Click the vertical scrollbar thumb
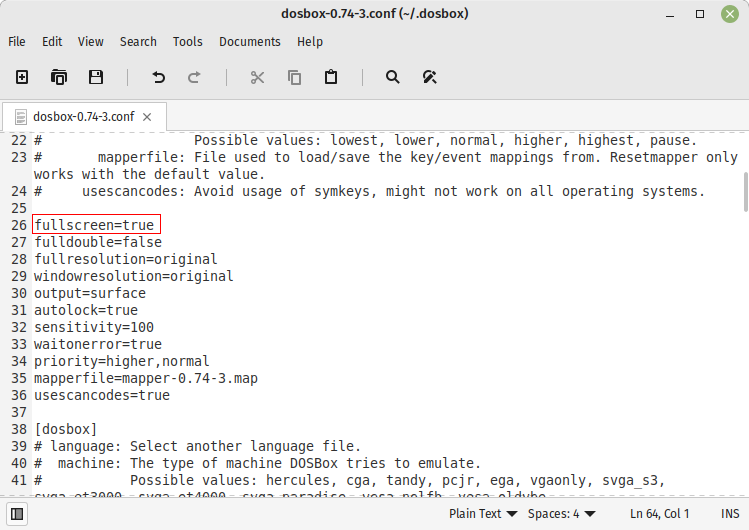Image resolution: width=749 pixels, height=530 pixels. pos(746,192)
